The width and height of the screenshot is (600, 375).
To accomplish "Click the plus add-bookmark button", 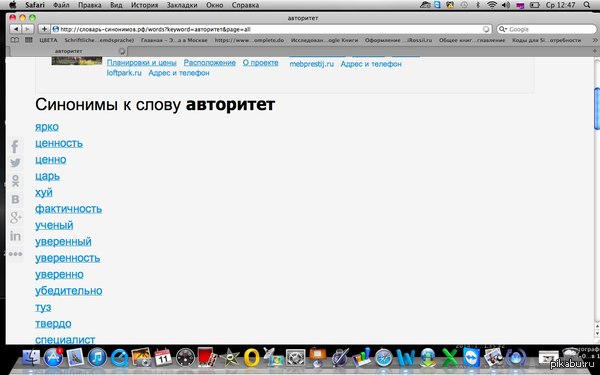I will (x=44, y=29).
